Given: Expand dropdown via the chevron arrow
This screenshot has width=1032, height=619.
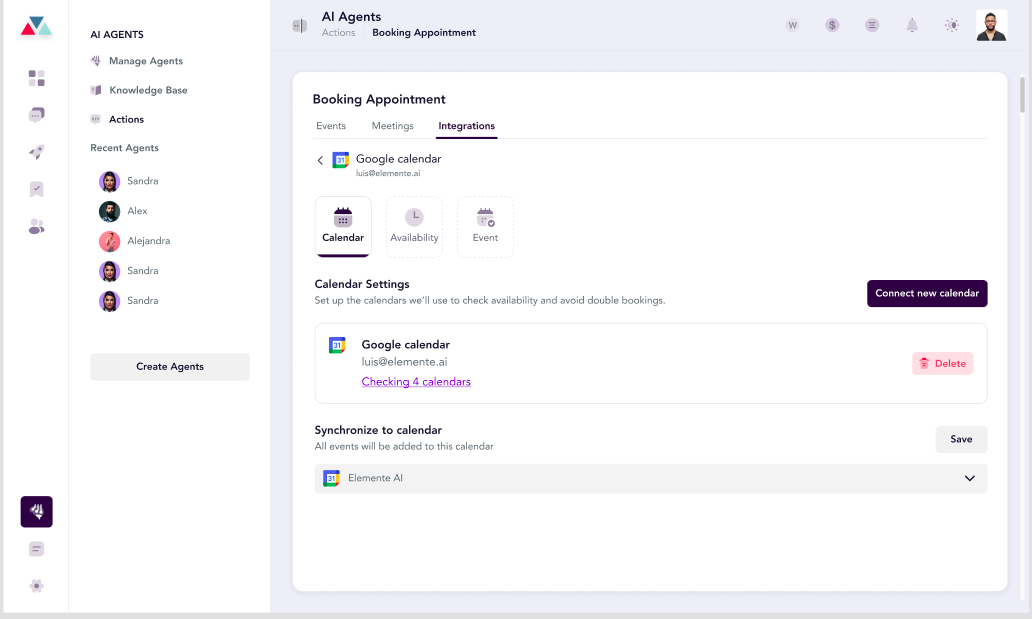Looking at the screenshot, I should (969, 479).
